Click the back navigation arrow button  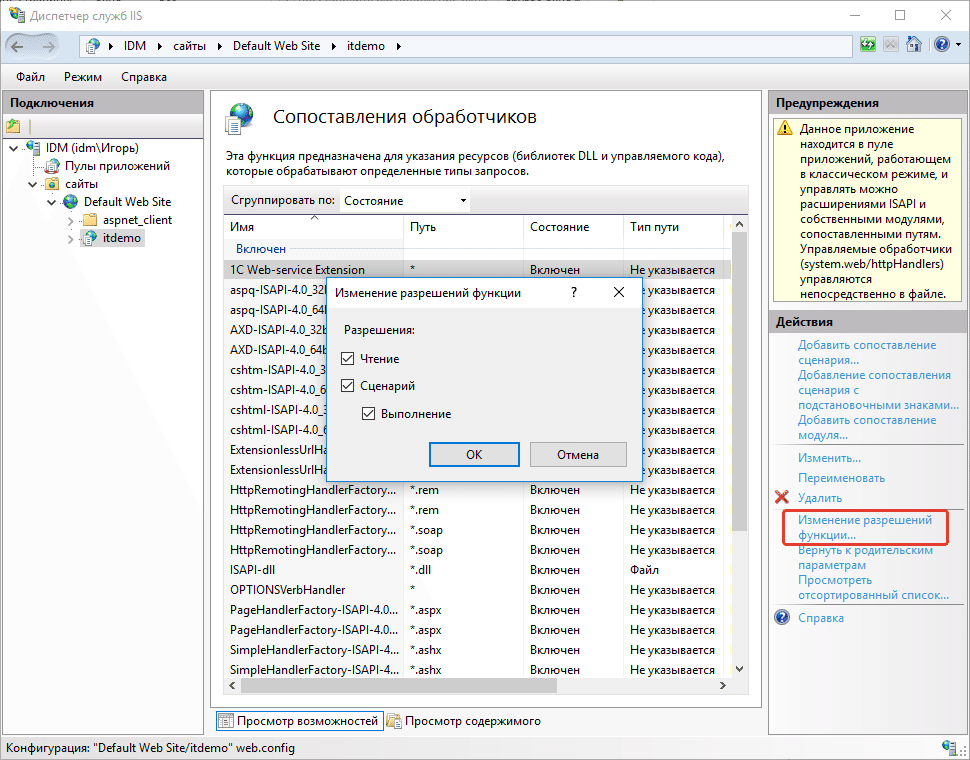pyautogui.click(x=20, y=46)
